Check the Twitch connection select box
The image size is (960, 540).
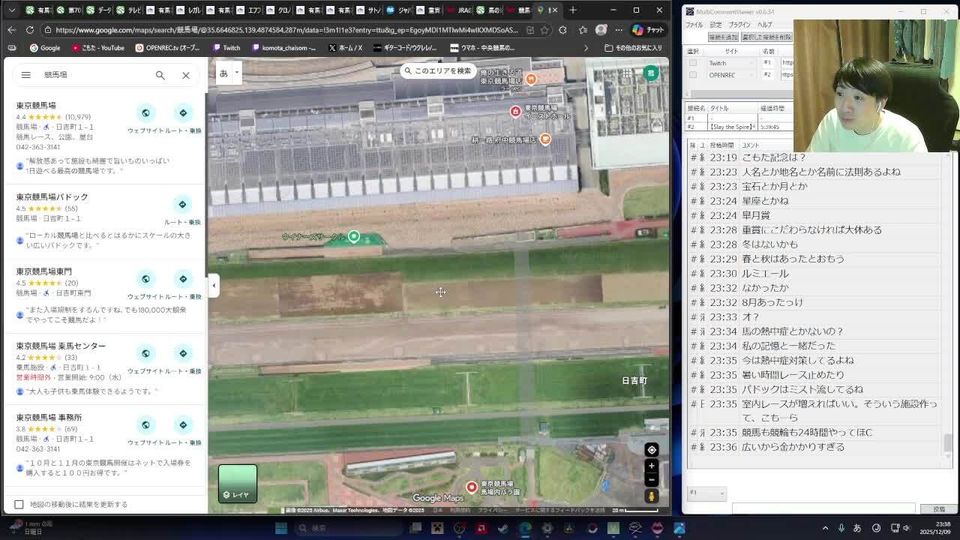(693, 62)
